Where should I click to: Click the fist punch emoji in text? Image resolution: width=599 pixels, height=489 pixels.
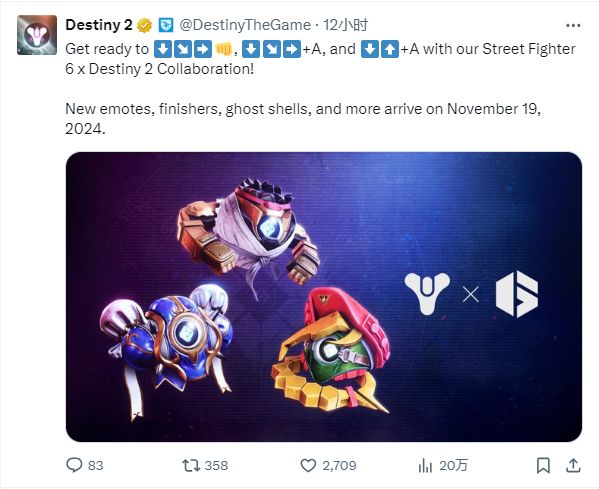pyautogui.click(x=224, y=49)
